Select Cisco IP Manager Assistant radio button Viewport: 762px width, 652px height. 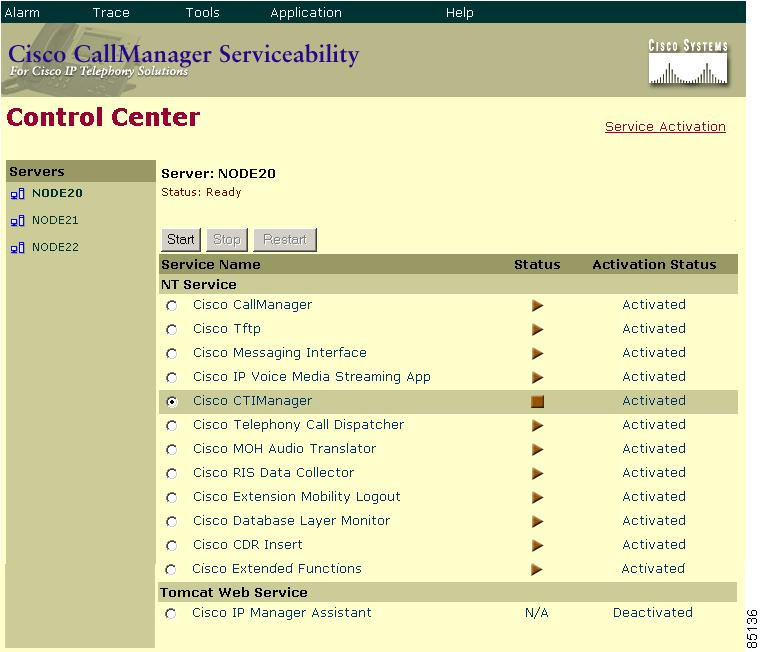pos(171,614)
